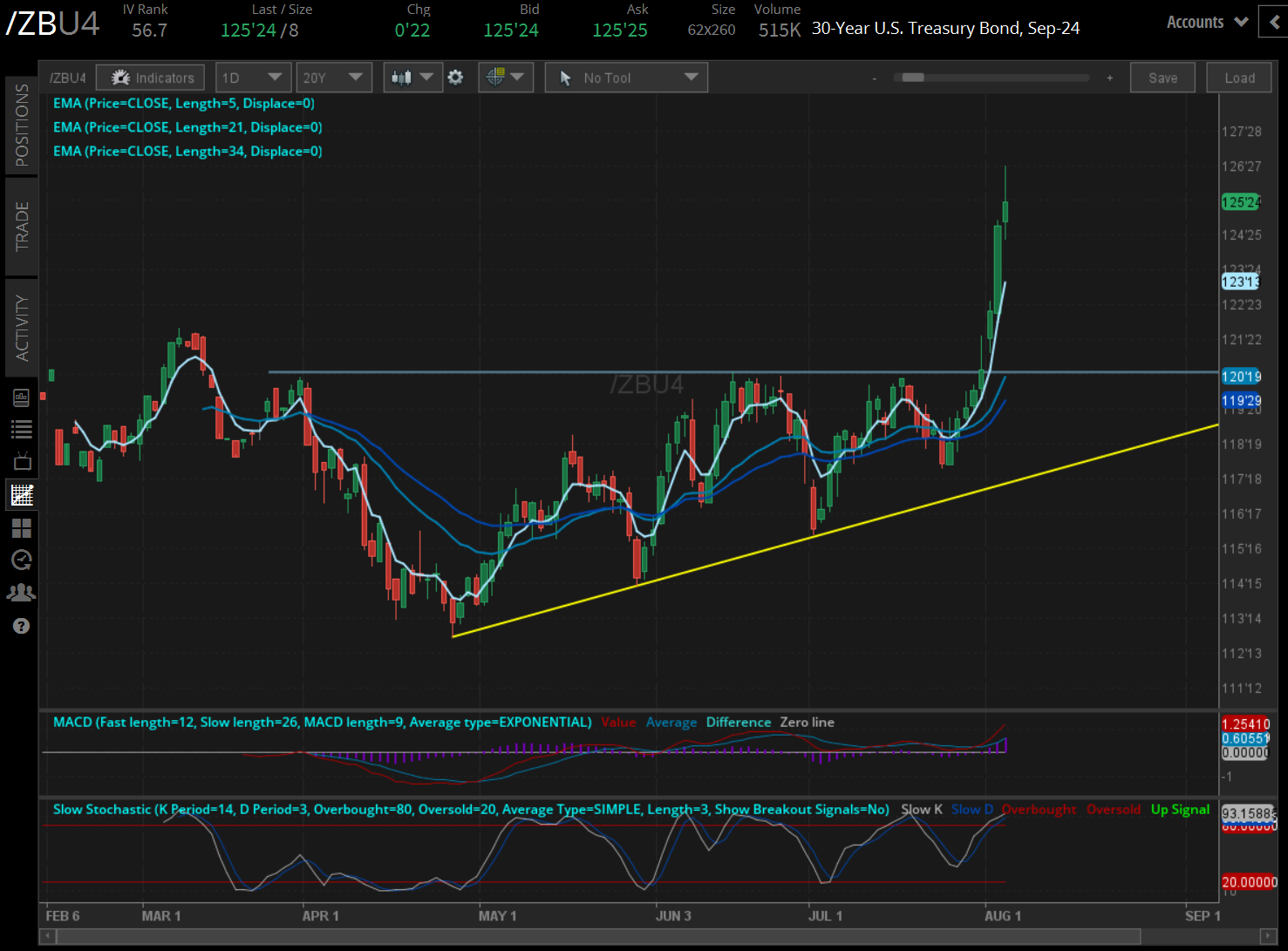Select the Charts icon in left sidebar
Screen dimensions: 1288x951
(22, 494)
